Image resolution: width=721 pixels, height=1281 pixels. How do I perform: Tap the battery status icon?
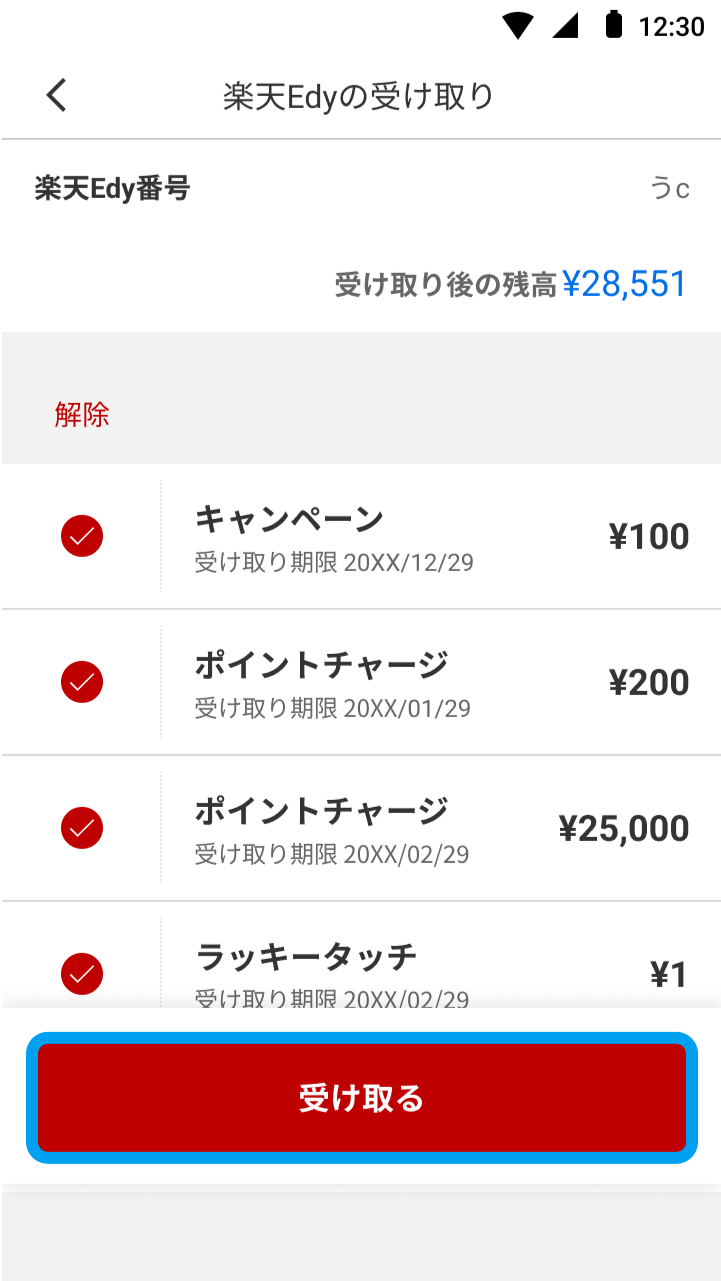tap(614, 25)
